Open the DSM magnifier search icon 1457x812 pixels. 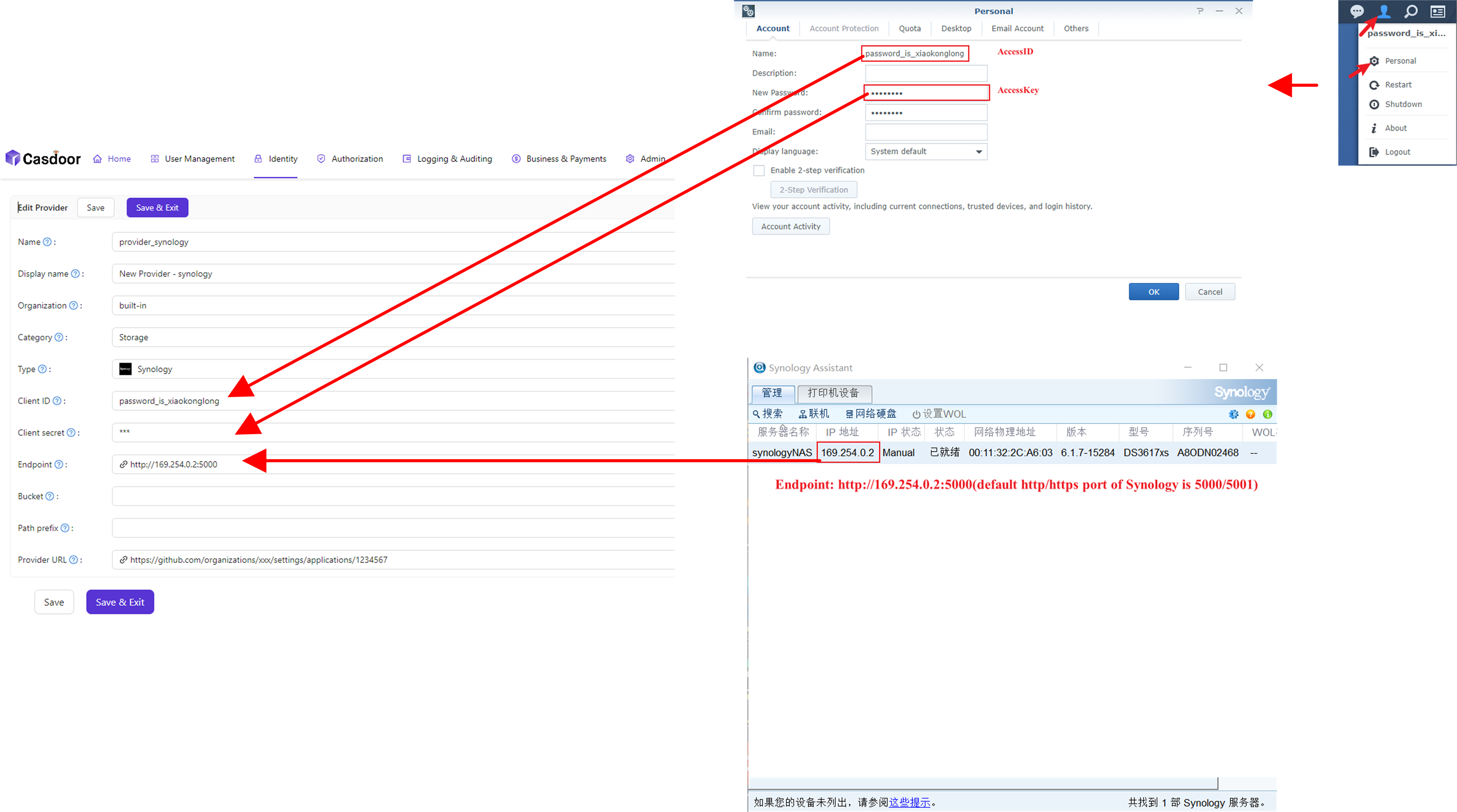point(1411,11)
